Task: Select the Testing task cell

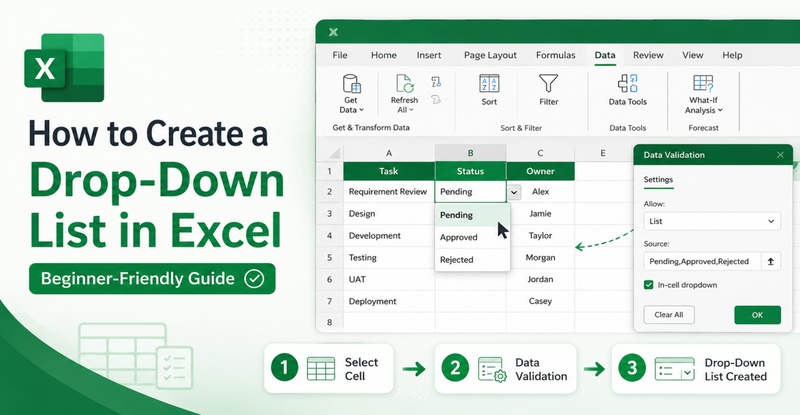Action: (x=389, y=258)
